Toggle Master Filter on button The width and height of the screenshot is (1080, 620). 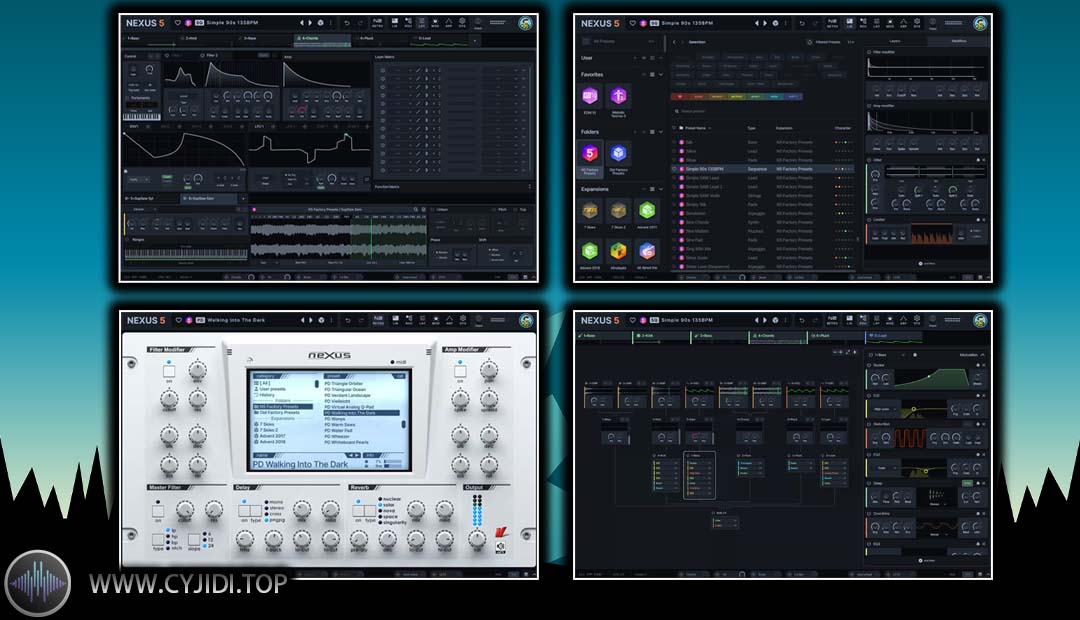pyautogui.click(x=158, y=511)
